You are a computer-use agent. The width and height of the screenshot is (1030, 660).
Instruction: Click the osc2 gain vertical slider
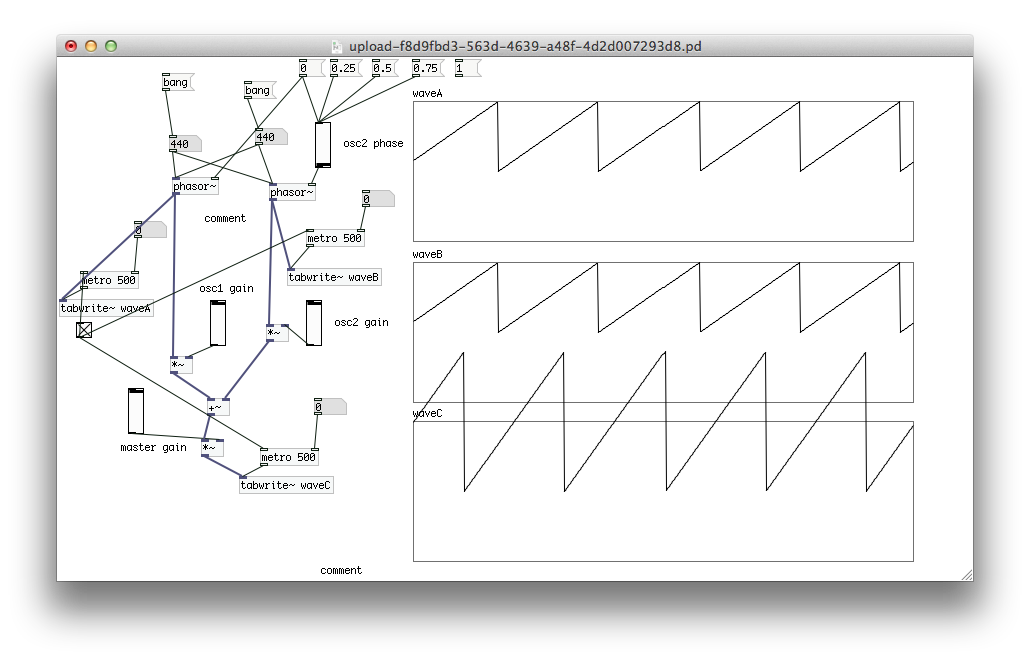(312, 325)
